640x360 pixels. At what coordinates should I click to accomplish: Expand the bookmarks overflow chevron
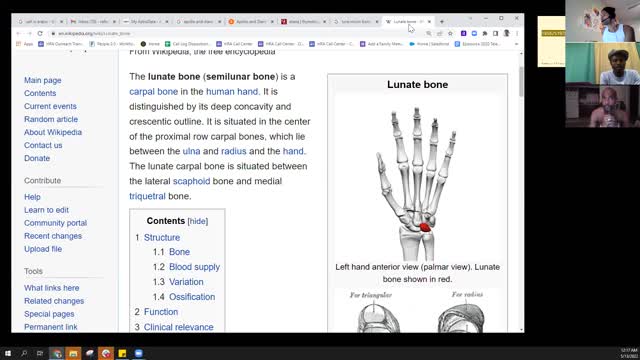[x=516, y=44]
